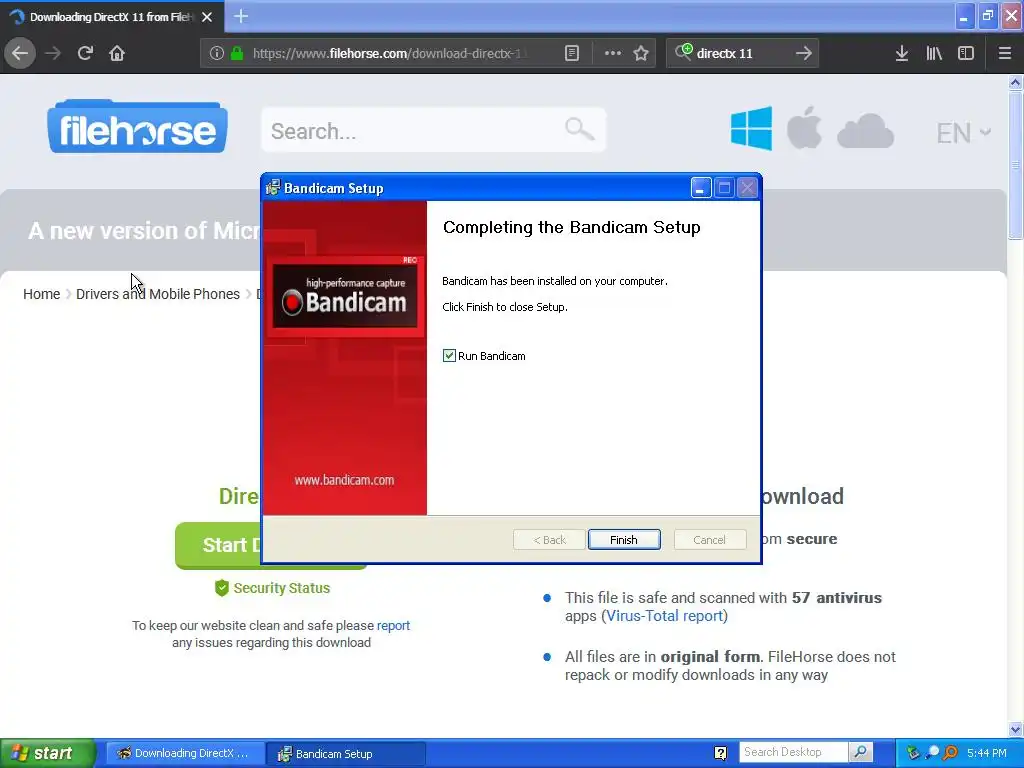Select the Downloading DirectX 11 browser tab

pyautogui.click(x=111, y=17)
